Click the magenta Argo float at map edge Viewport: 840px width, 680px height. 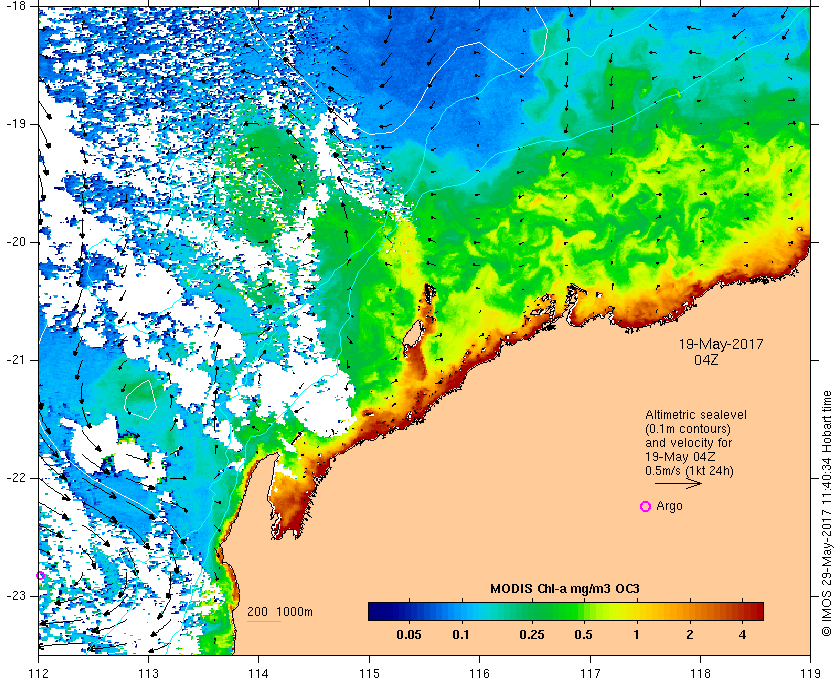40,576
